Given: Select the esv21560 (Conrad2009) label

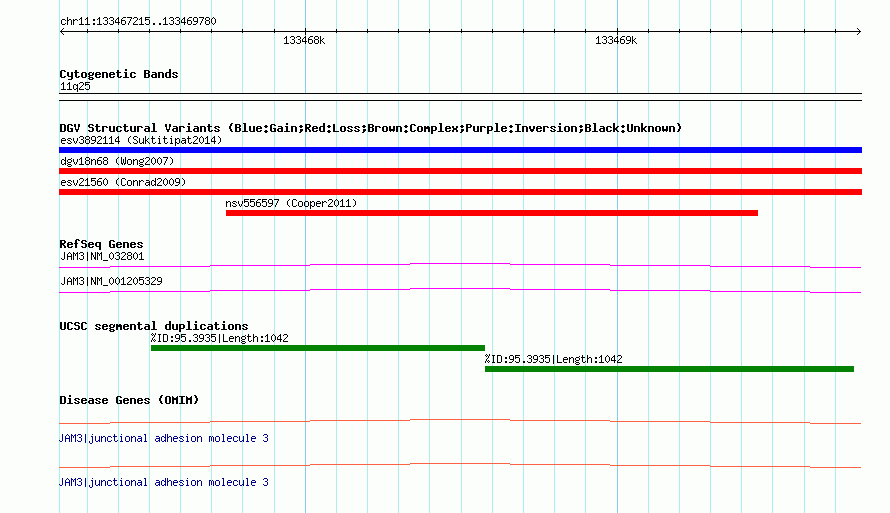Looking at the screenshot, I should click(x=123, y=182).
